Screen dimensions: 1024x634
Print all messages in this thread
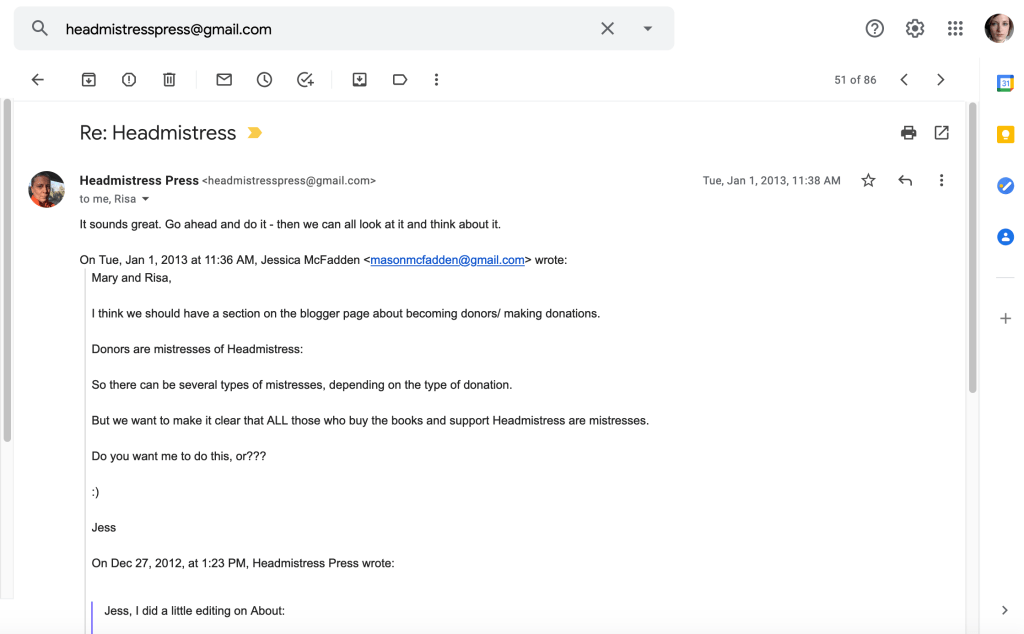point(908,133)
